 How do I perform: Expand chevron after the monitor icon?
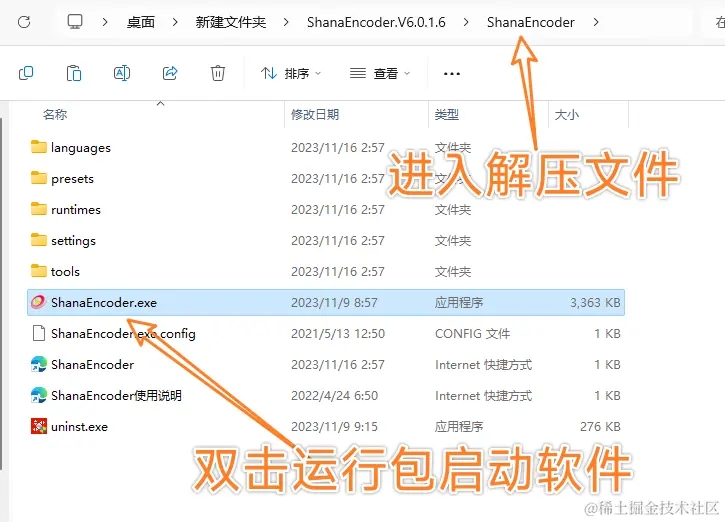[105, 22]
